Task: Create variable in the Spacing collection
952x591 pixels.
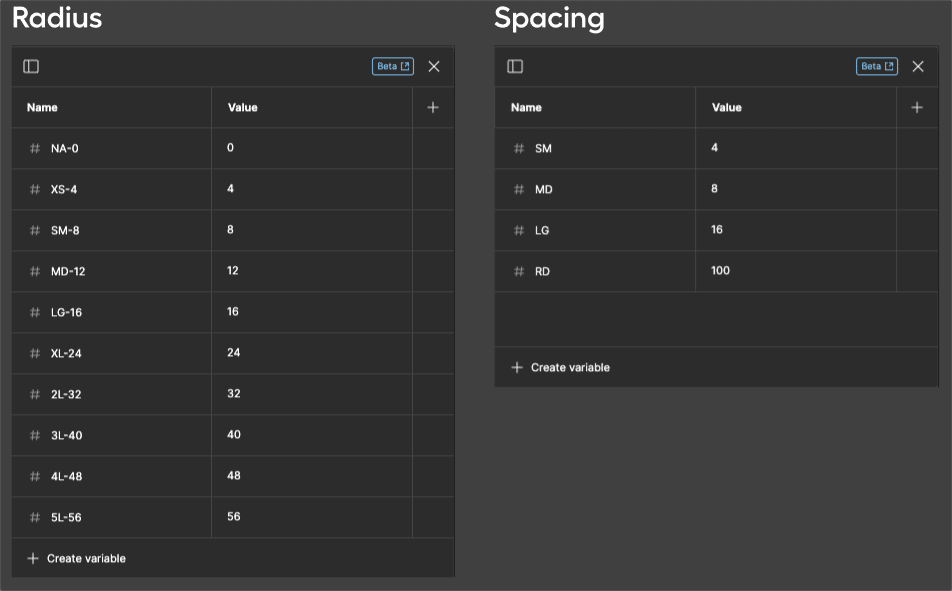Action: coord(560,367)
